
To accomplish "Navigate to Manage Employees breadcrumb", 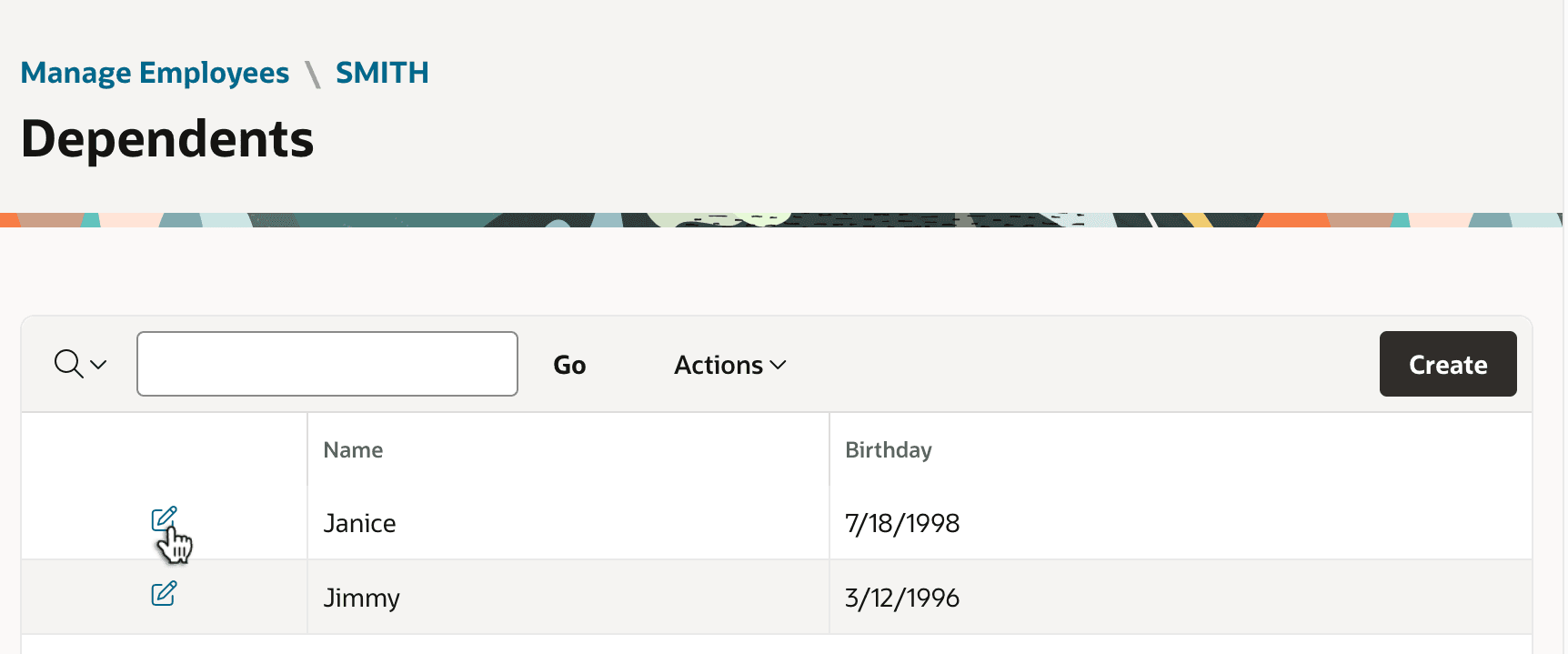I will [x=155, y=73].
